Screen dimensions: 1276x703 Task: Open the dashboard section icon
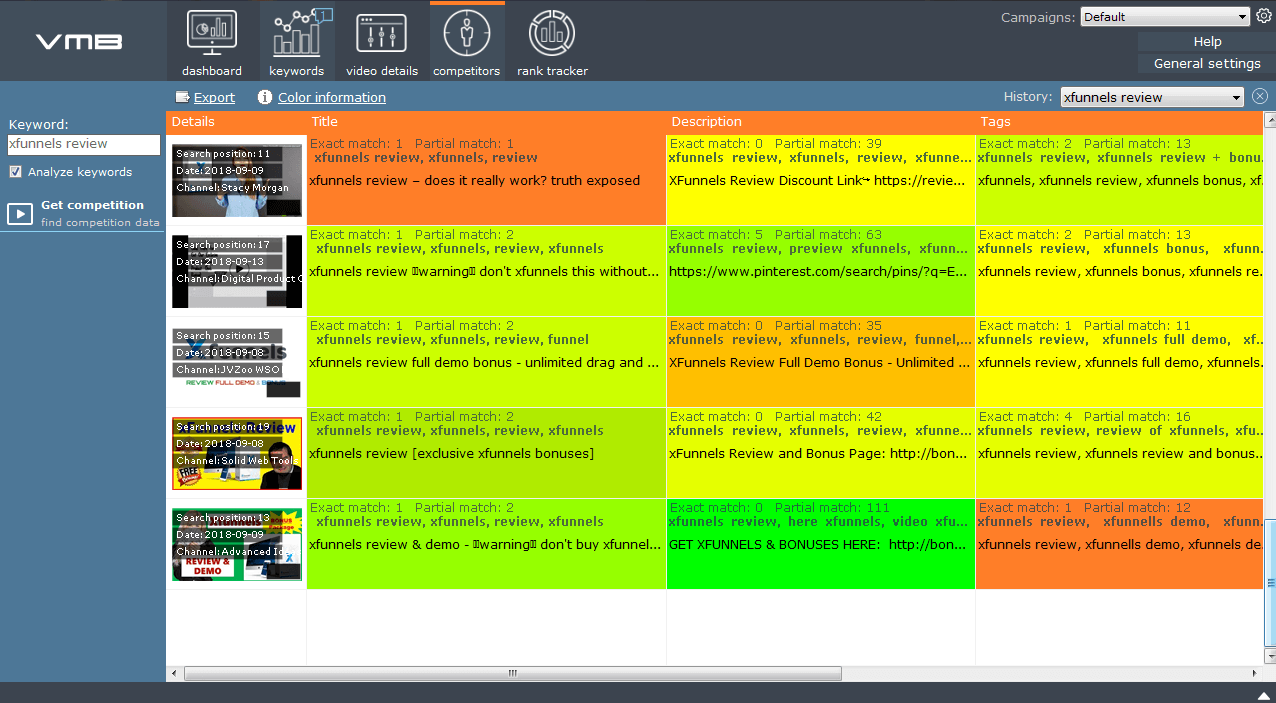click(212, 33)
